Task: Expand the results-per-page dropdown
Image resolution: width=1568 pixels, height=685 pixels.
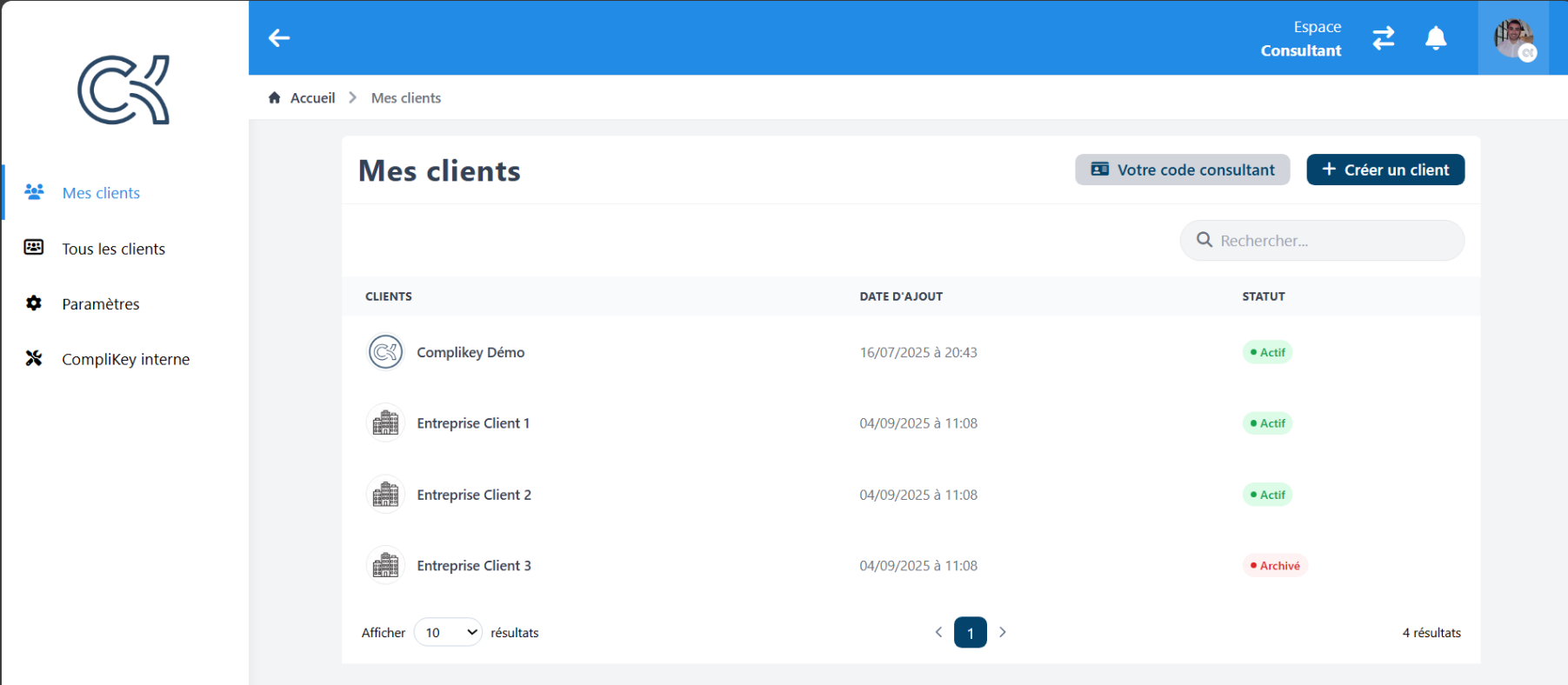Action: pos(448,632)
